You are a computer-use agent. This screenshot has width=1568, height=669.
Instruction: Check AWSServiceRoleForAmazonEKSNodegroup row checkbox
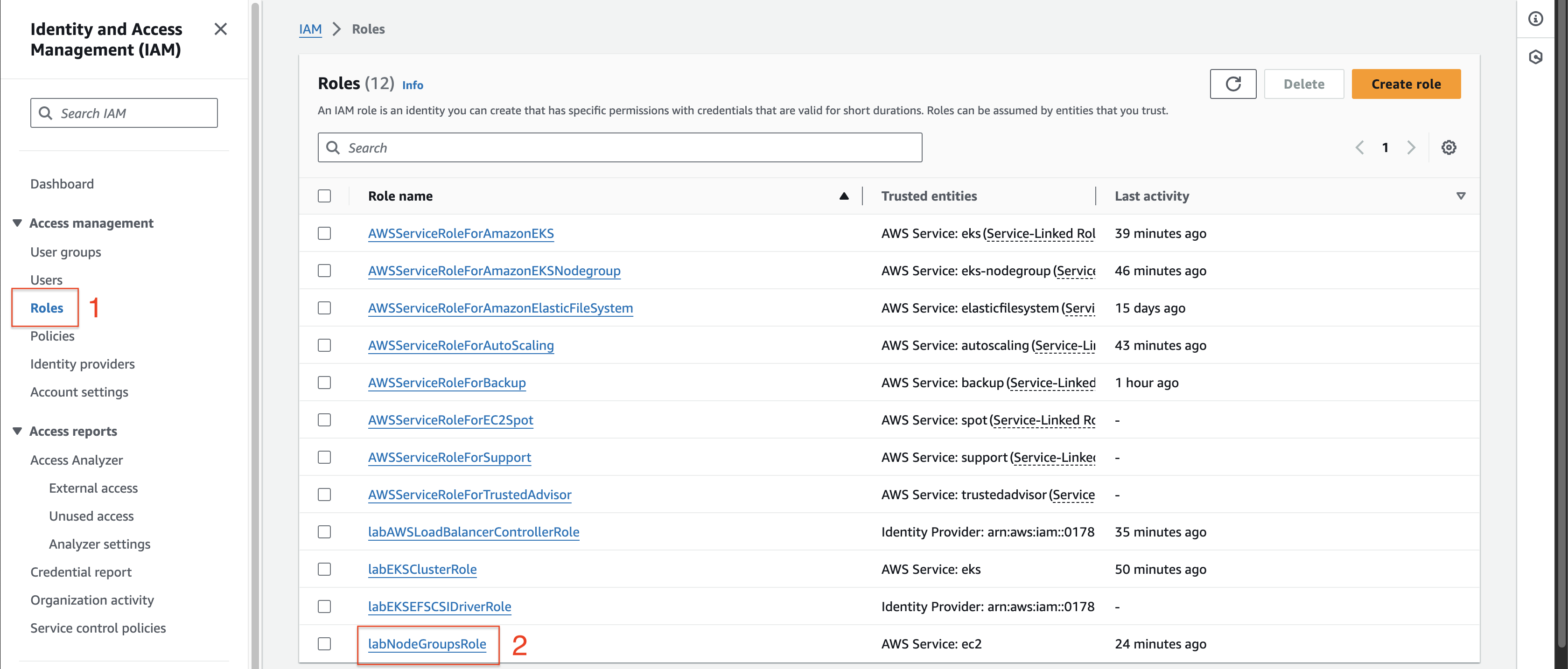[x=324, y=270]
